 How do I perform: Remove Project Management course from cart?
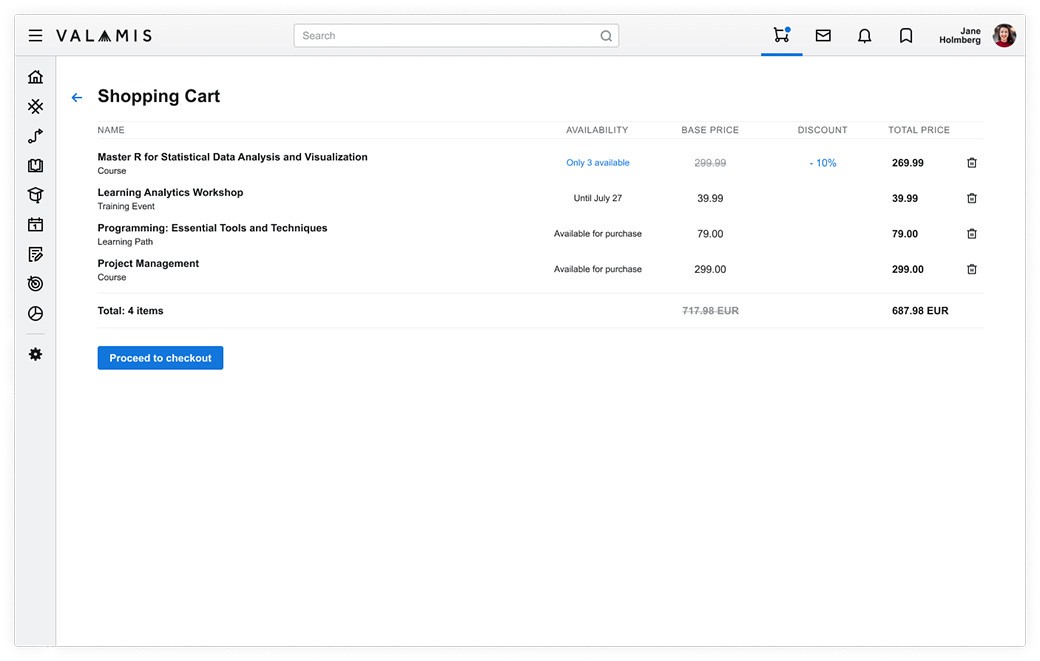972,269
